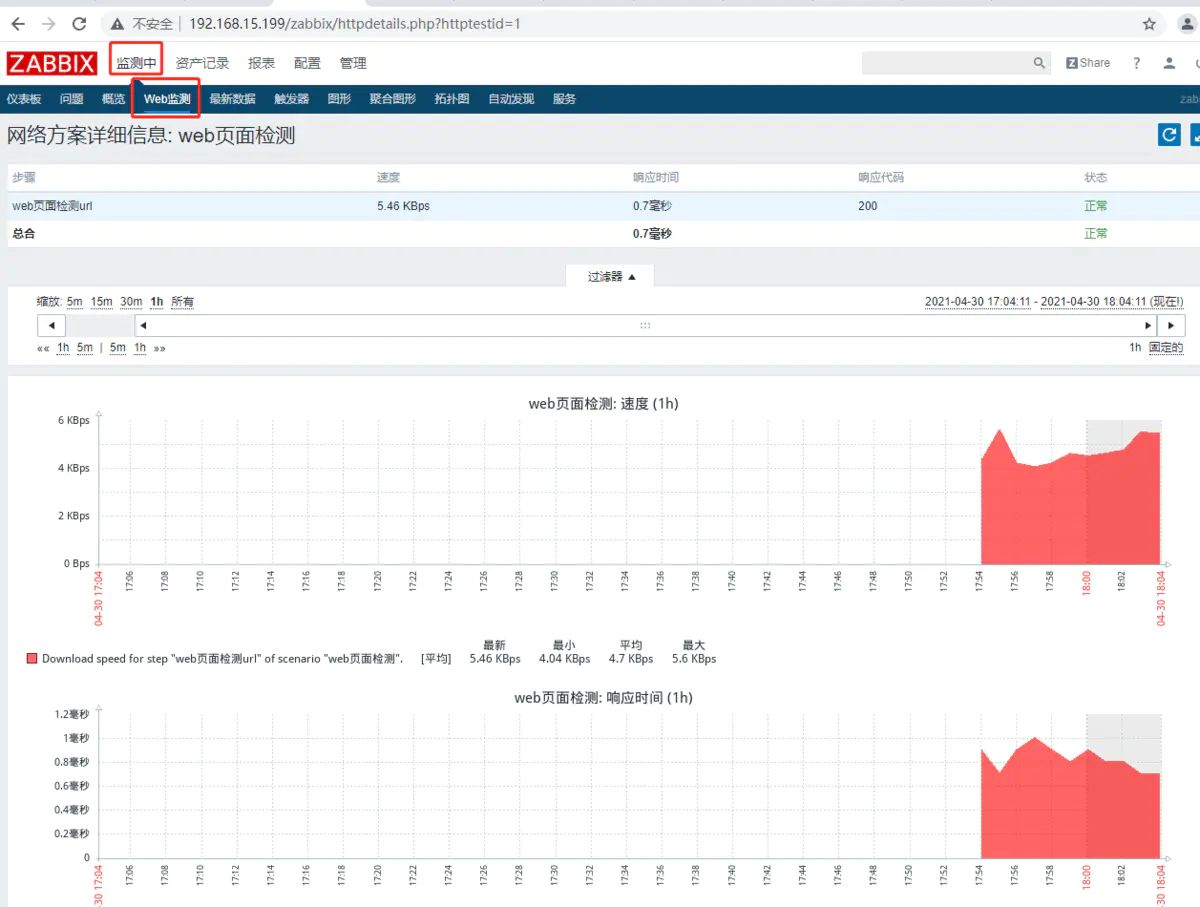Toggle the 固定的 fixed period link

[x=1166, y=348]
